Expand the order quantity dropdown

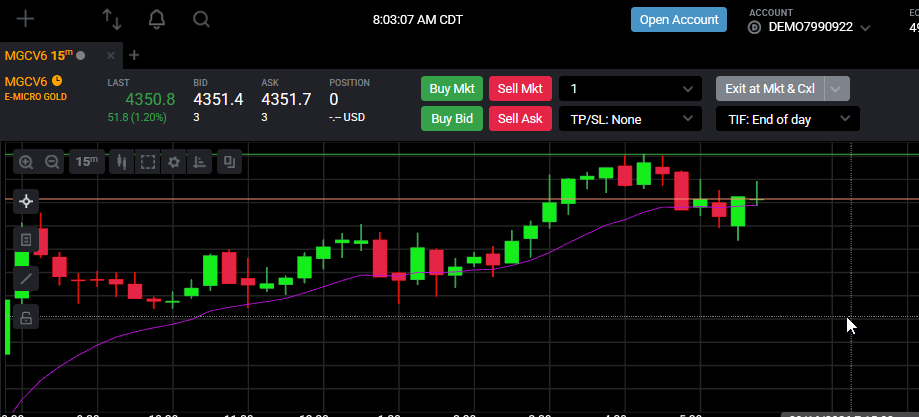click(630, 89)
